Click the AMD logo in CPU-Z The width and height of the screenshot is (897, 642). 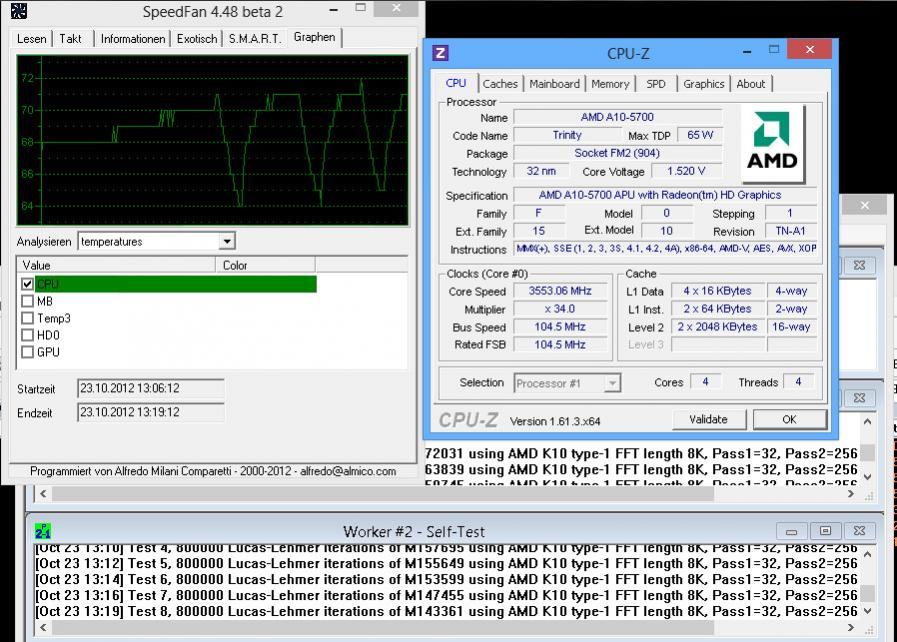pos(772,144)
